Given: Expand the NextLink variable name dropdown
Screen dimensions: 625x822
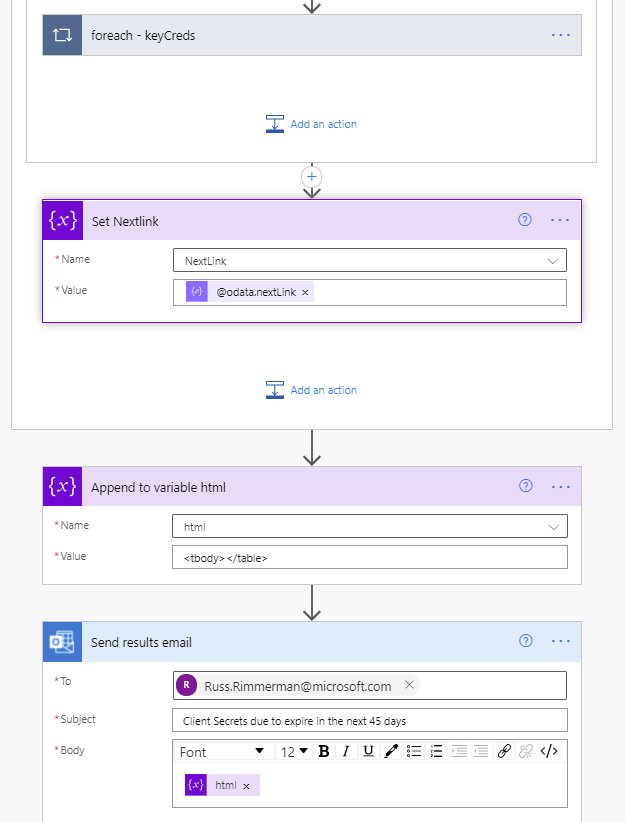Looking at the screenshot, I should click(553, 260).
